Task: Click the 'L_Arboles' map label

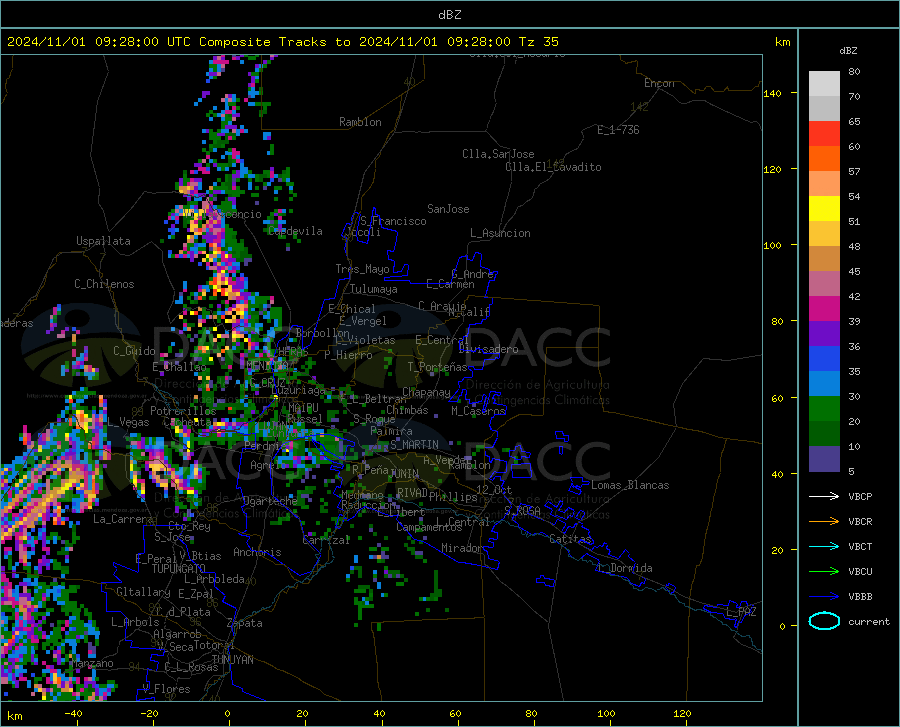Action: pyautogui.click(x=135, y=621)
